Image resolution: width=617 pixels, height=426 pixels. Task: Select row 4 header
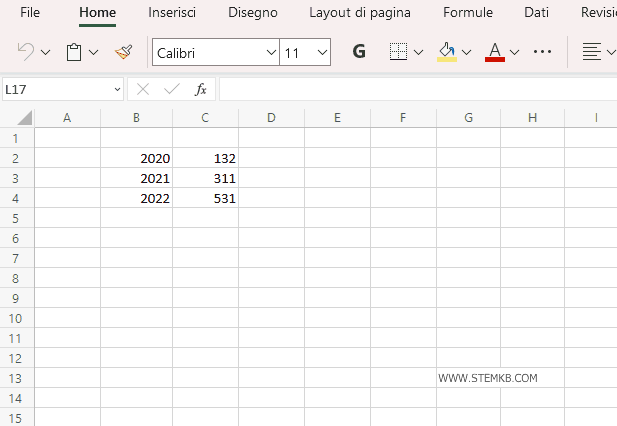(16, 198)
